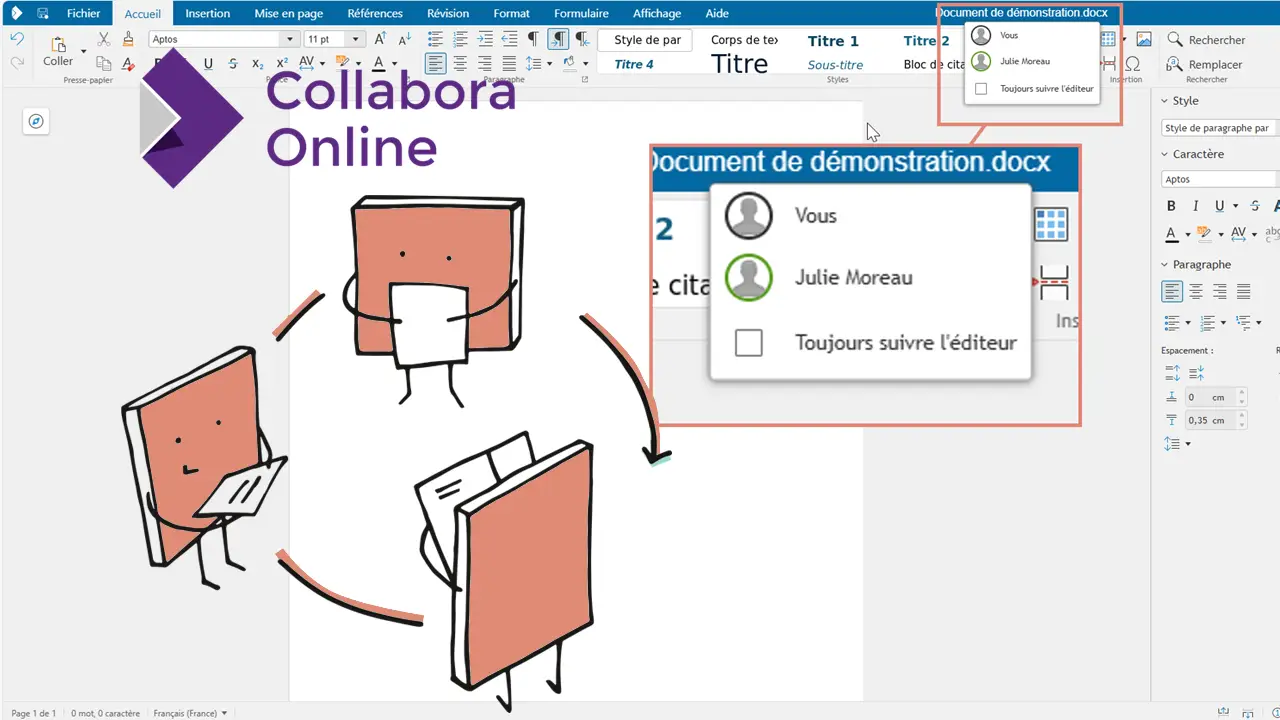
Task: Toggle Italic in the sidebar
Action: pyautogui.click(x=1196, y=206)
